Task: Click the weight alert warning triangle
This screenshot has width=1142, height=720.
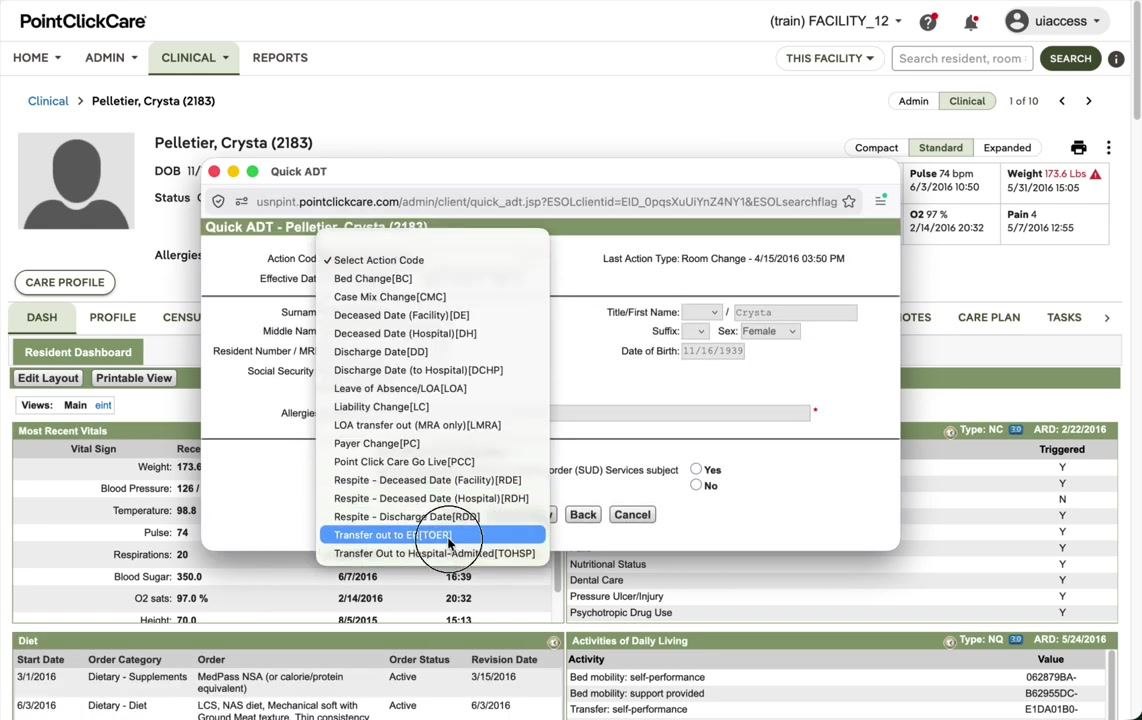Action: point(1095,174)
